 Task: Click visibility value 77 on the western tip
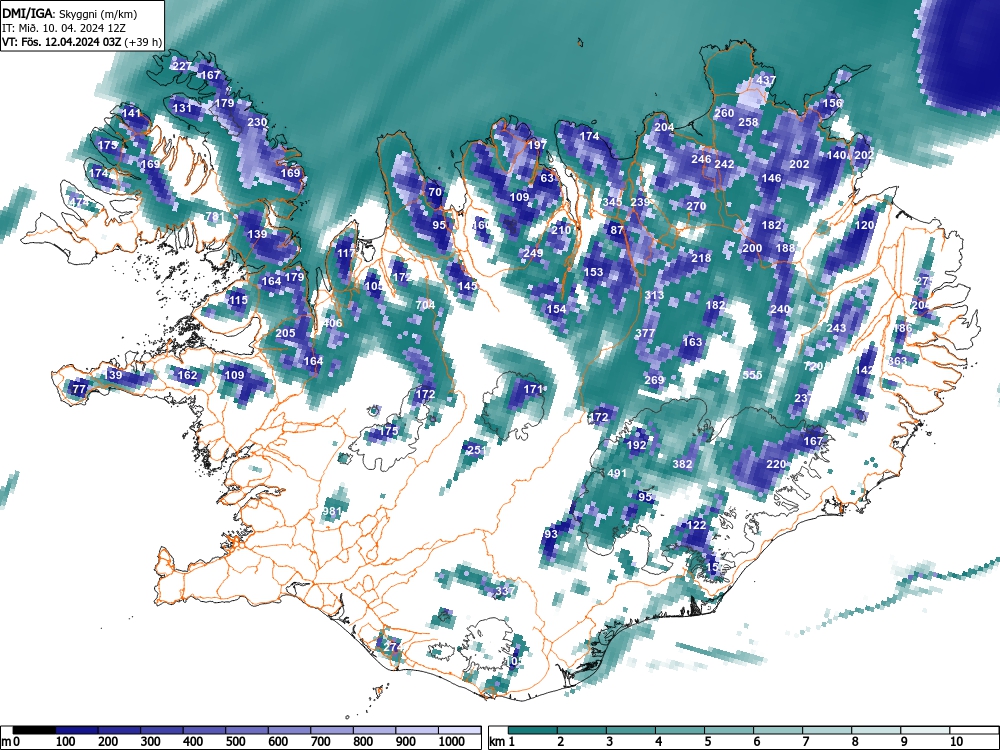pos(79,389)
